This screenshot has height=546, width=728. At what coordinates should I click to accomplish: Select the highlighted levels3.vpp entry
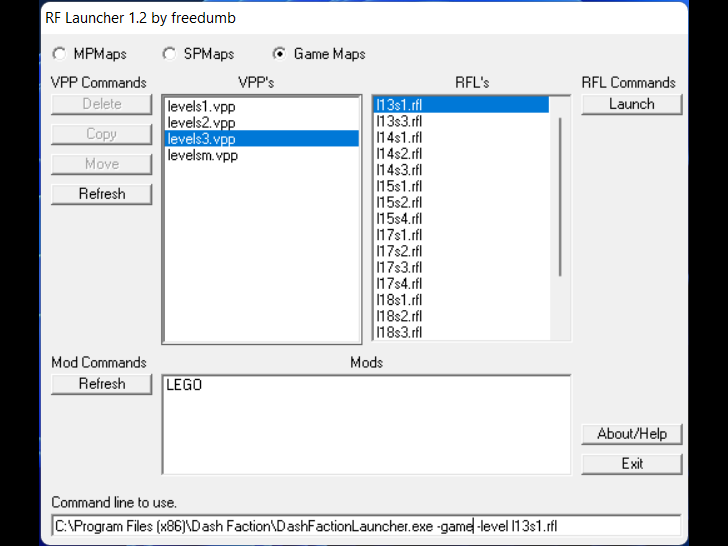point(203,139)
